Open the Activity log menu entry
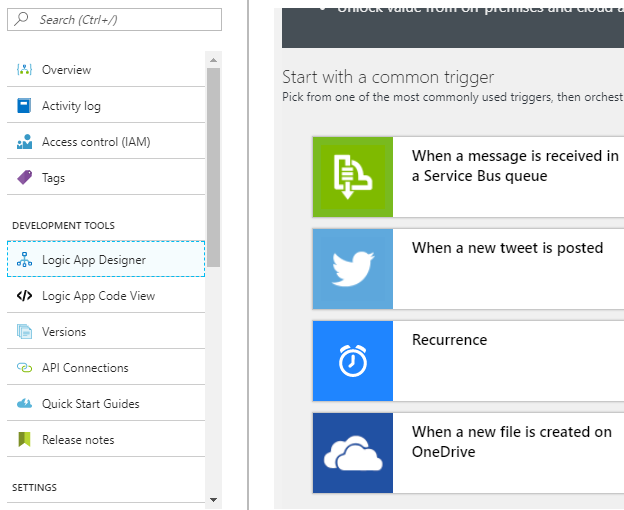624x510 pixels. coord(71,106)
